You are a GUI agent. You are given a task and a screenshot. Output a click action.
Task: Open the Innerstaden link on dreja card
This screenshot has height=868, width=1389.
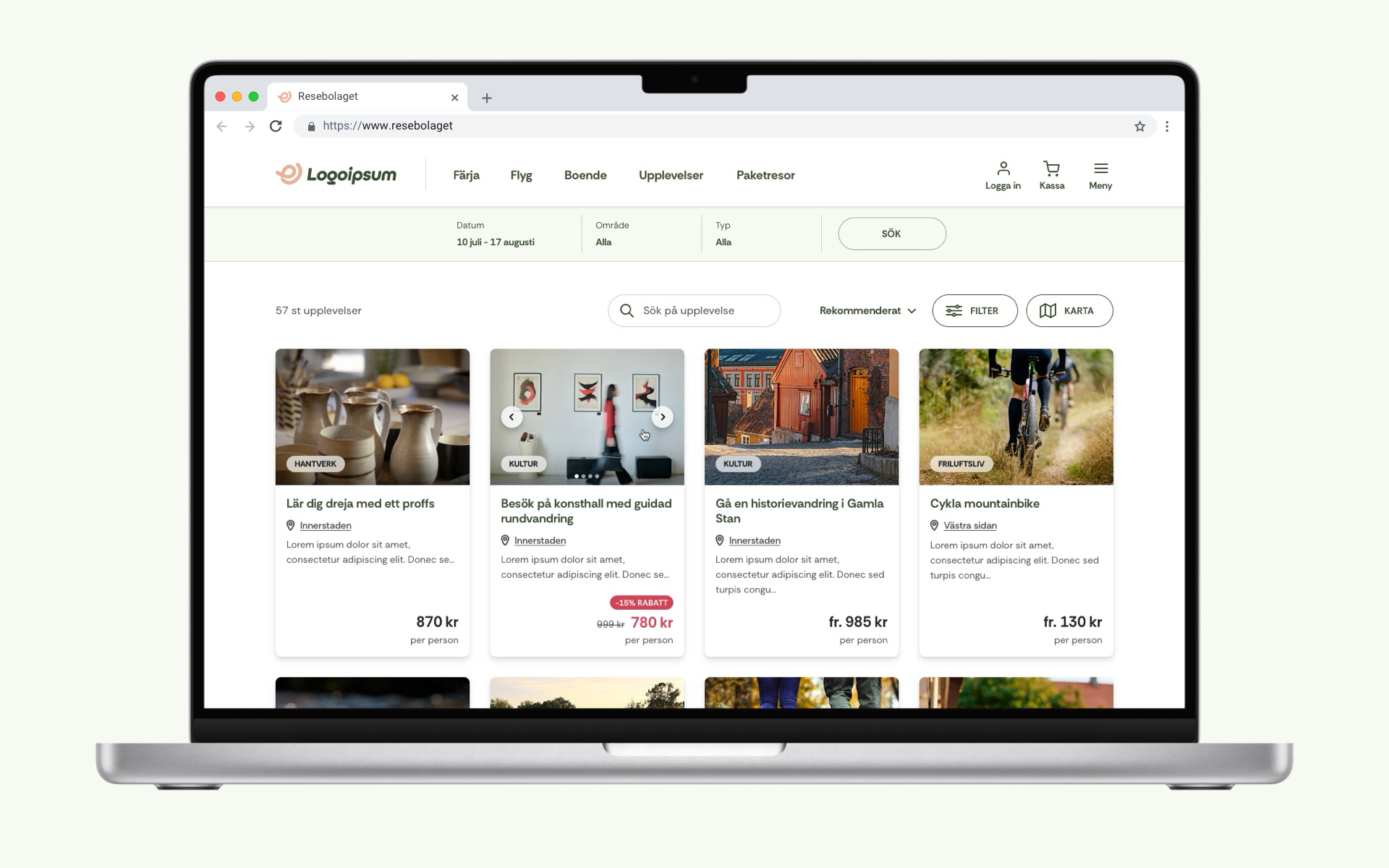tap(325, 525)
